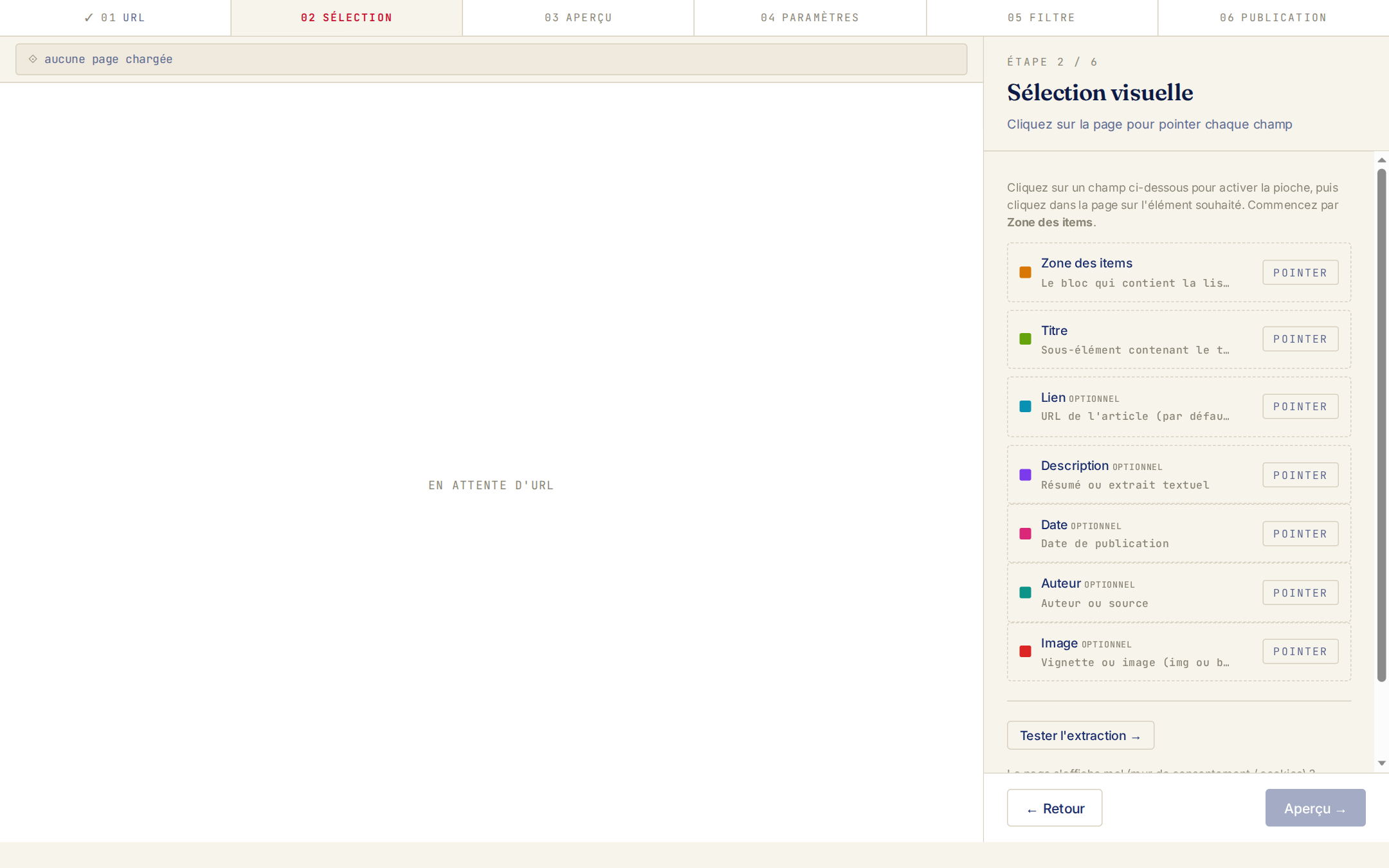The height and width of the screenshot is (868, 1389).
Task: Click the 'Date de publication' text
Action: point(1105,543)
